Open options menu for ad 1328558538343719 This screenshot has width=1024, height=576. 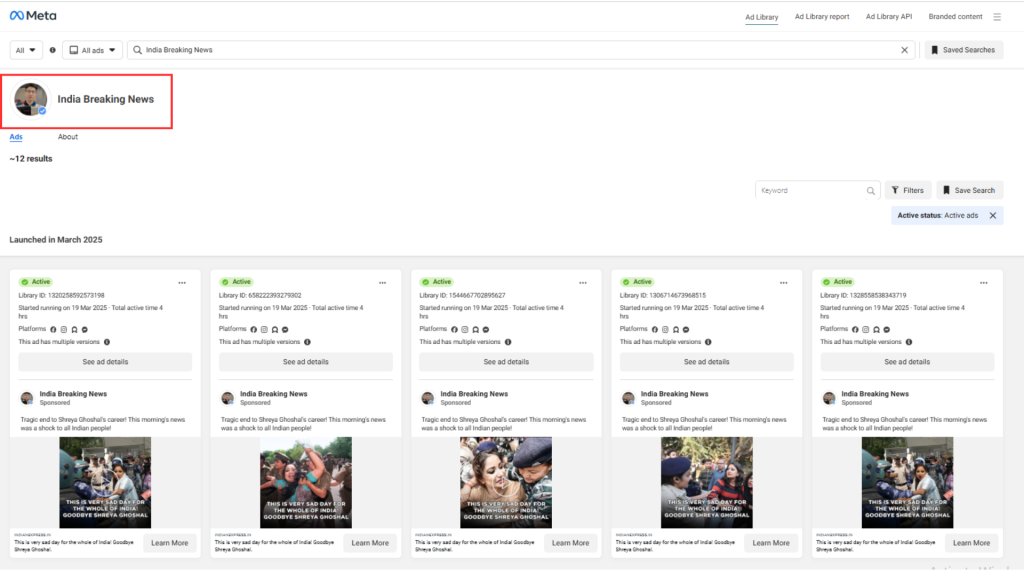(x=984, y=283)
